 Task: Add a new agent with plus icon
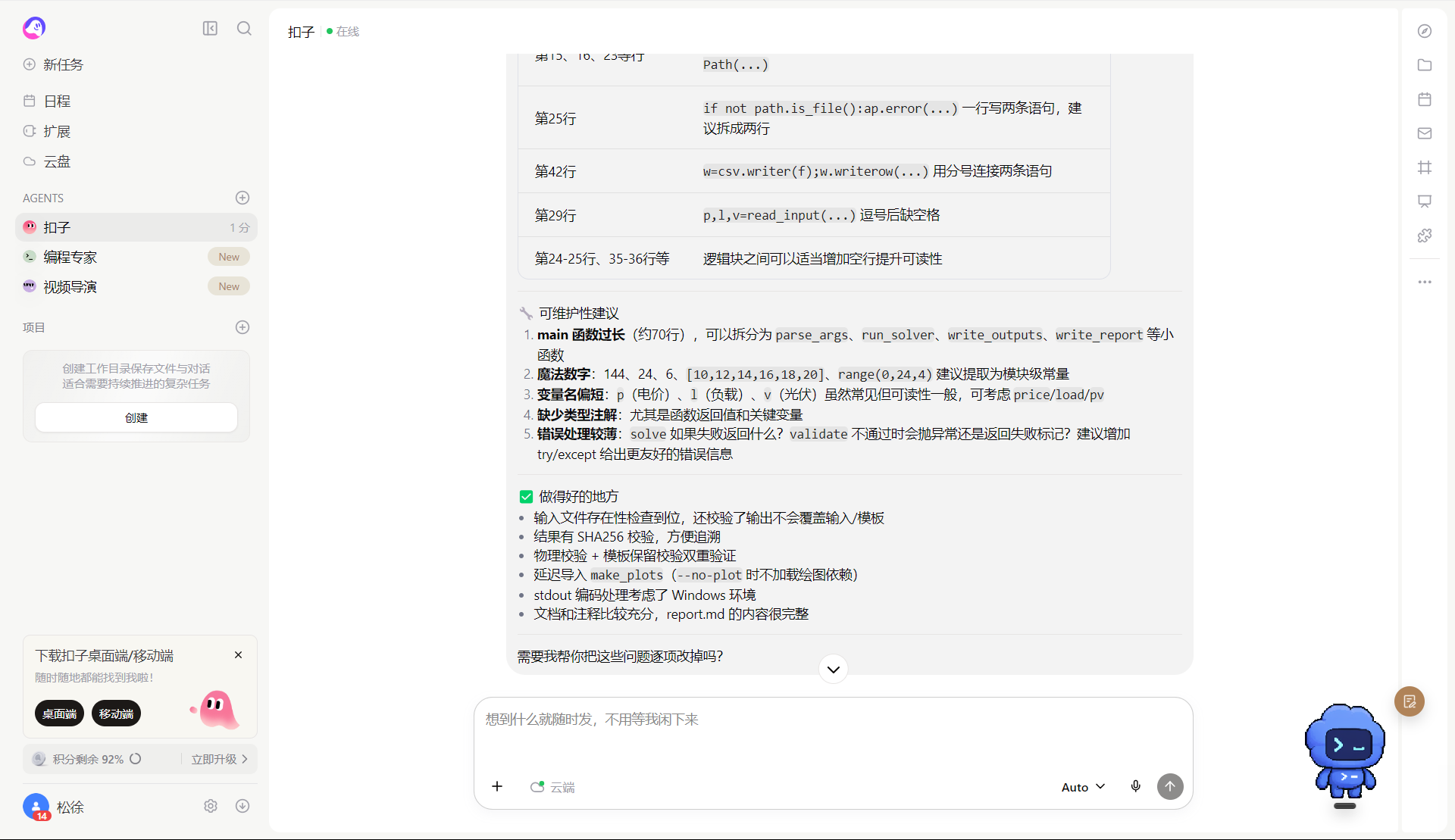click(242, 198)
